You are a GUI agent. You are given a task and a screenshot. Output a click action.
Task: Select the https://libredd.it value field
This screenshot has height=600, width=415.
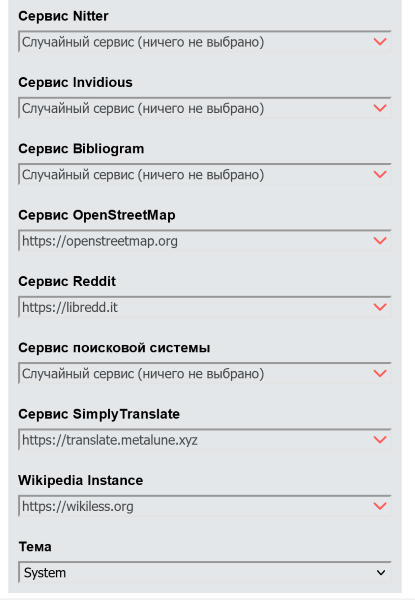[205, 307]
